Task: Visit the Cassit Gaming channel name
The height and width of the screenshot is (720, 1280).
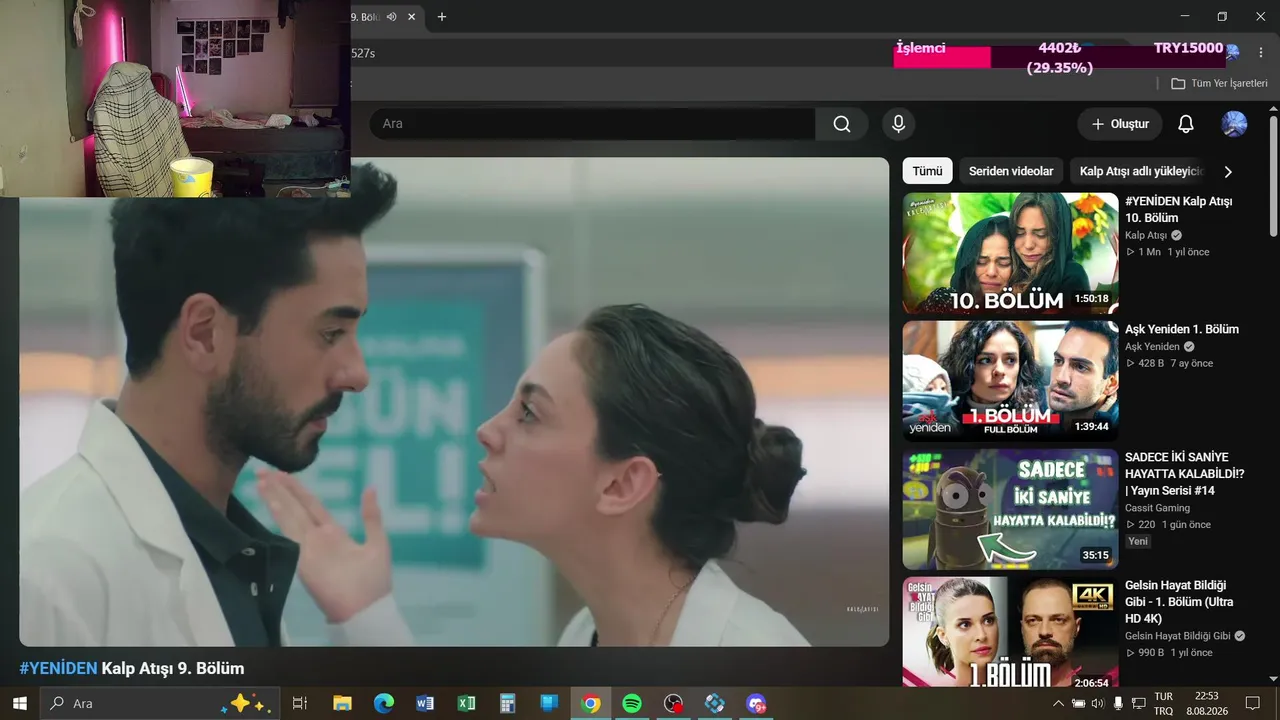Action: tap(1157, 508)
